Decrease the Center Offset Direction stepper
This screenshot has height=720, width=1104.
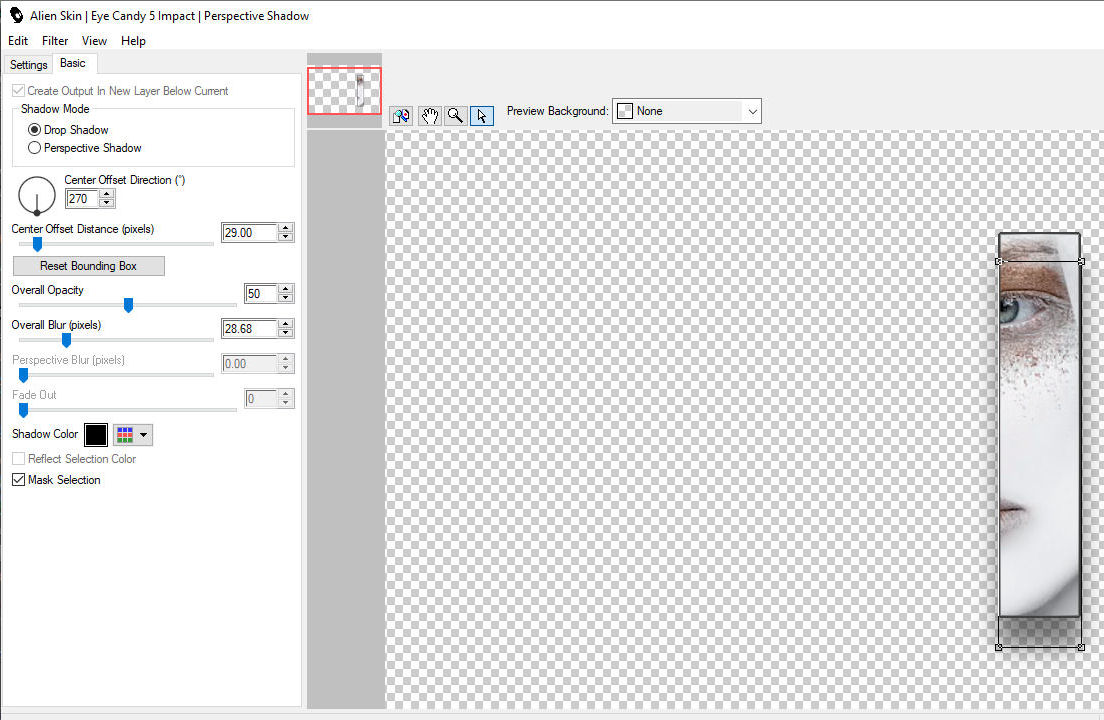(x=106, y=203)
